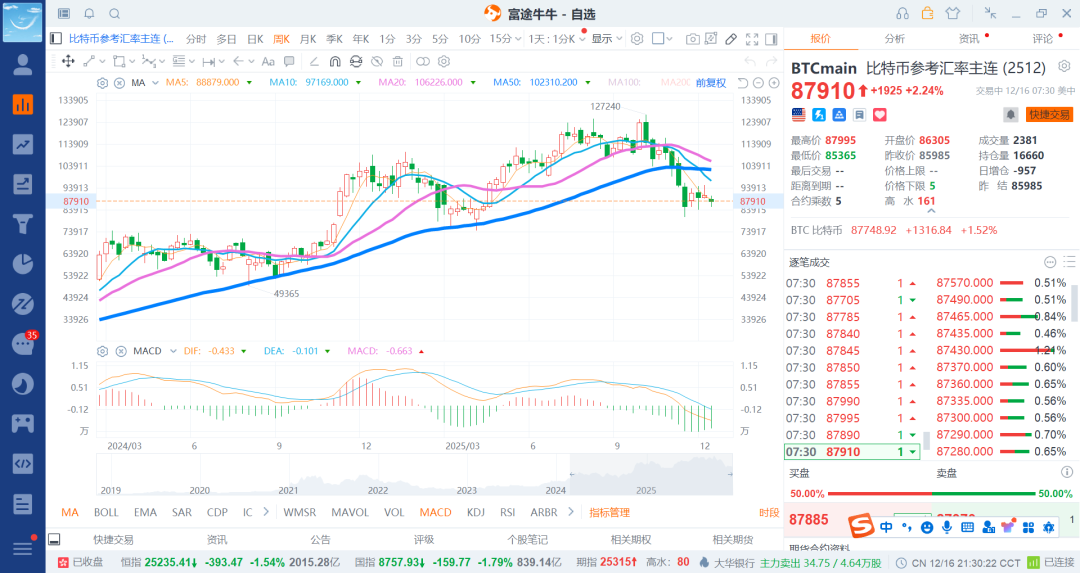Select the 07:30 87910 tick trade row
Screen dimensions: 1080x573
coord(852,452)
